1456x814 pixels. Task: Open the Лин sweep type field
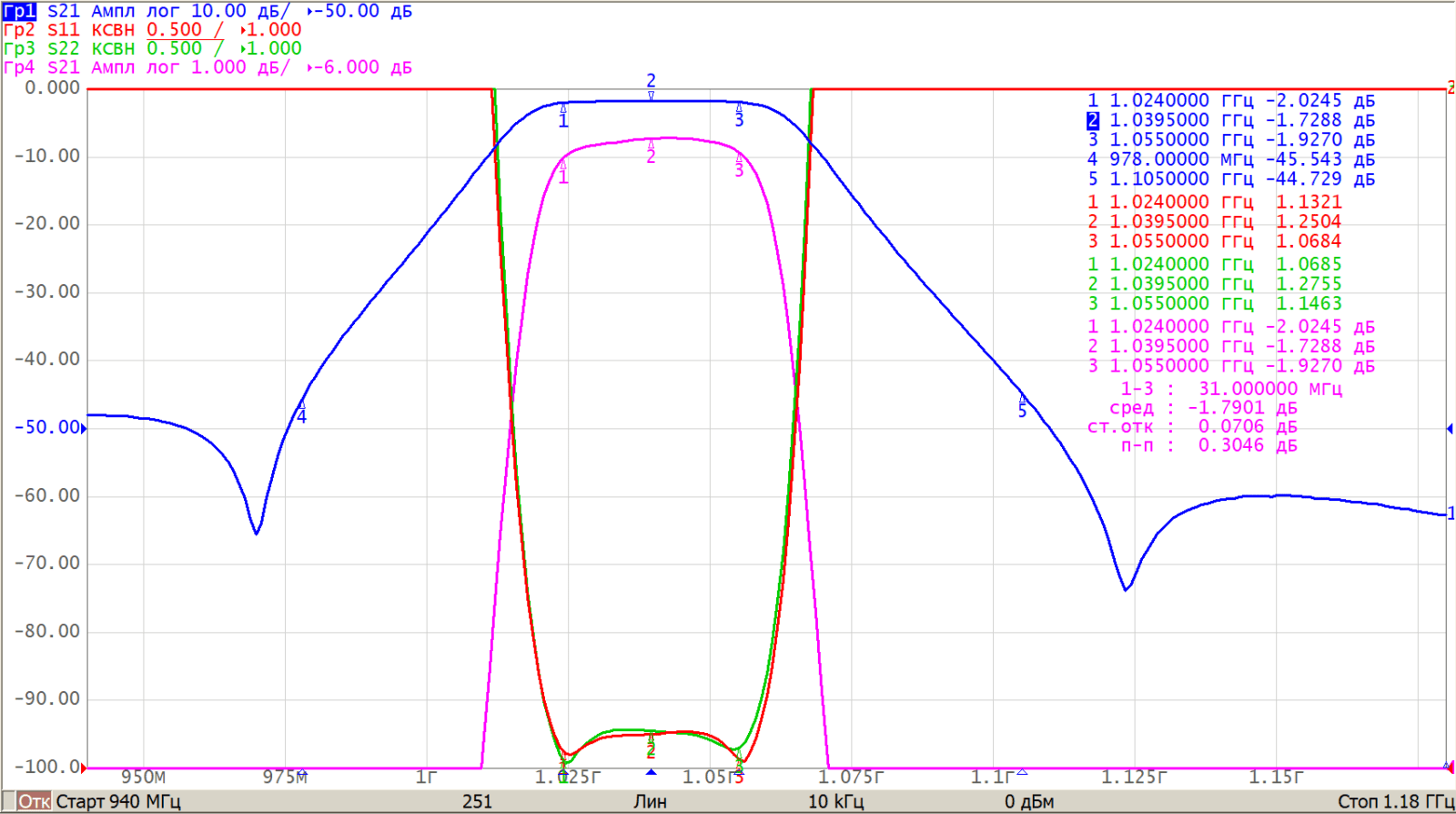[x=650, y=802]
